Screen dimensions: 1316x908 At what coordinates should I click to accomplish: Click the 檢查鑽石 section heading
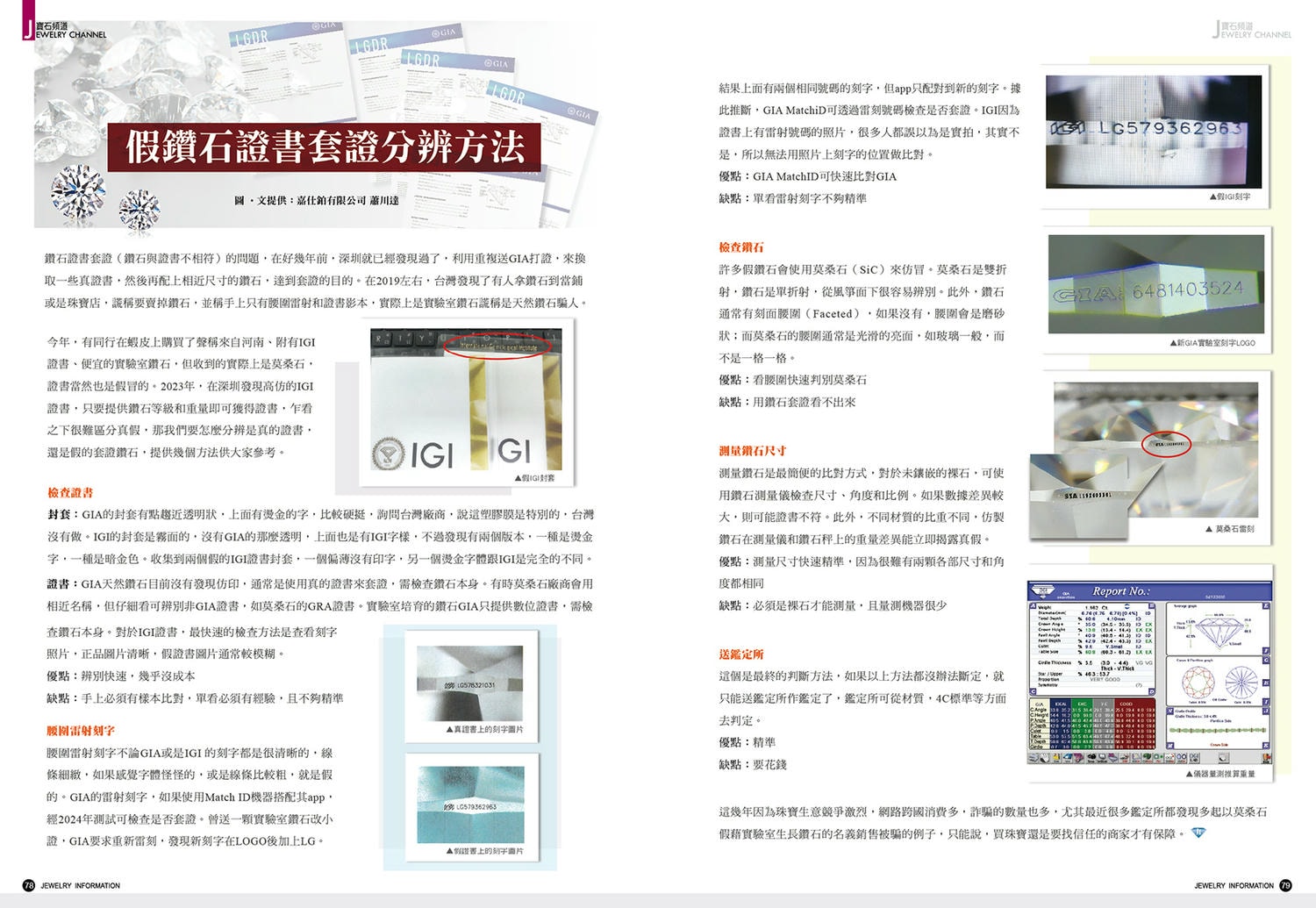[741, 247]
